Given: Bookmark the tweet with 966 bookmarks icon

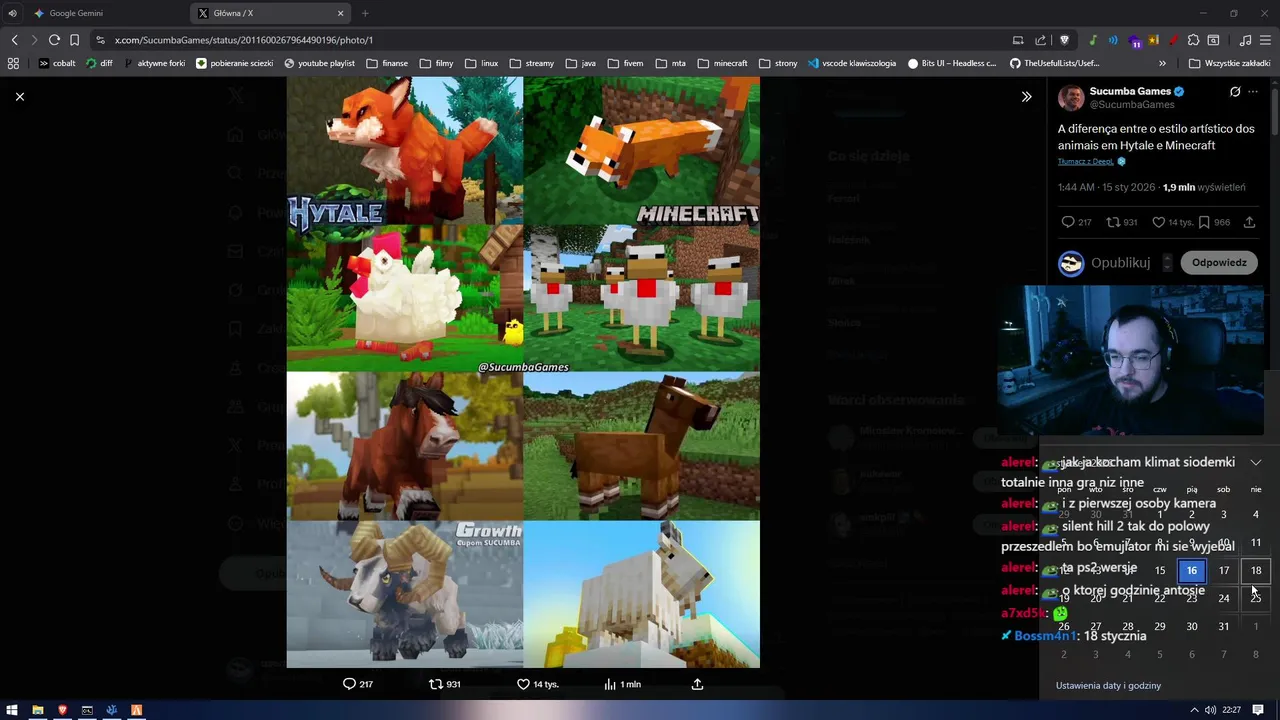Looking at the screenshot, I should tap(1204, 222).
